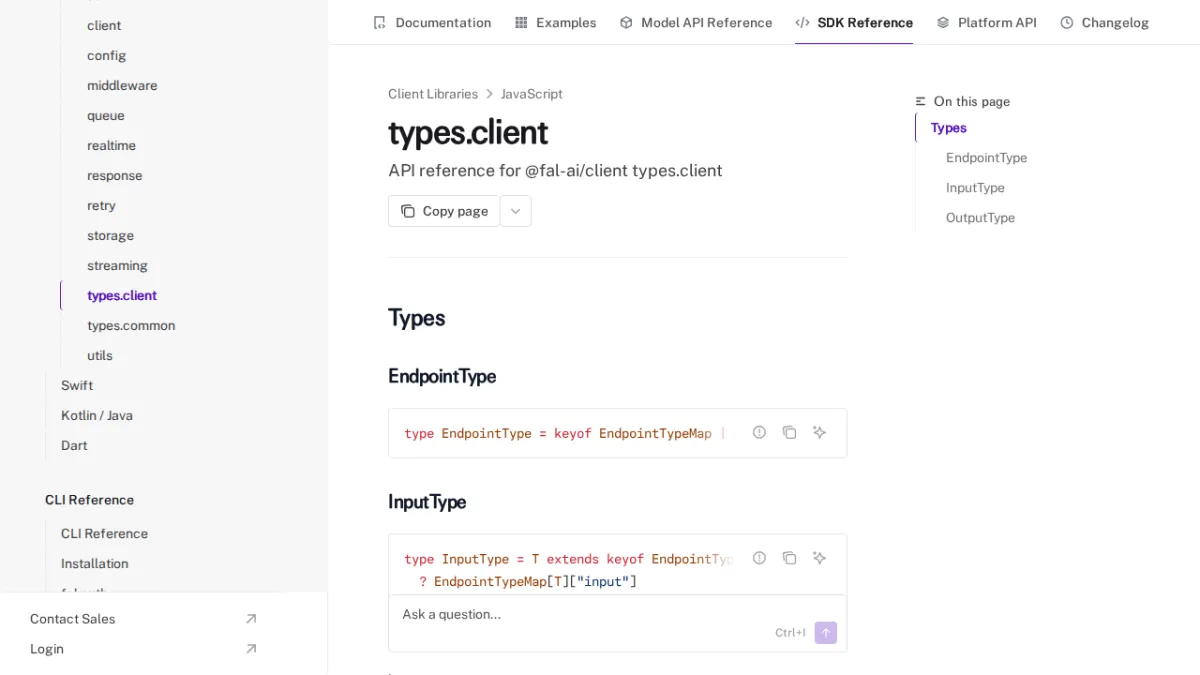1200x675 pixels.
Task: Click info icon on EndpointType code block
Action: [x=759, y=432]
